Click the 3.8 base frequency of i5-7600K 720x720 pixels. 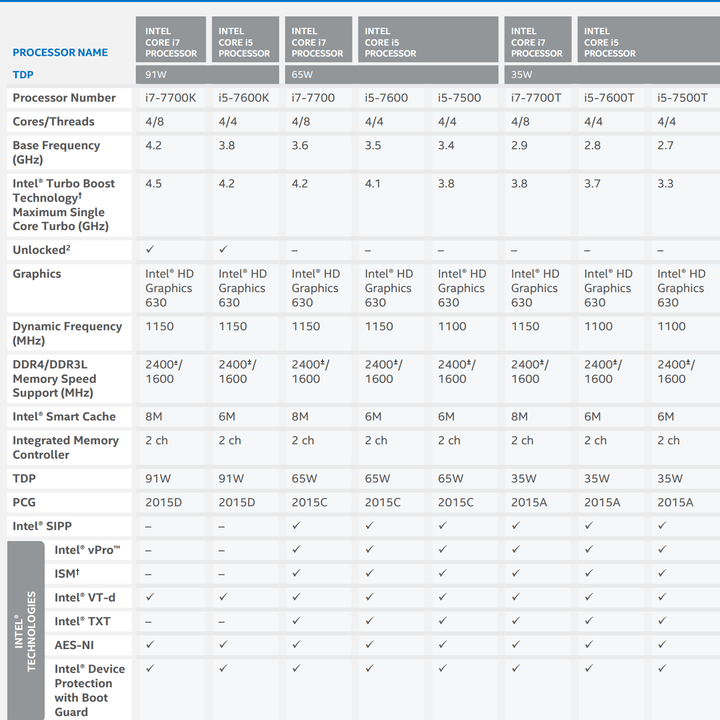coord(227,146)
